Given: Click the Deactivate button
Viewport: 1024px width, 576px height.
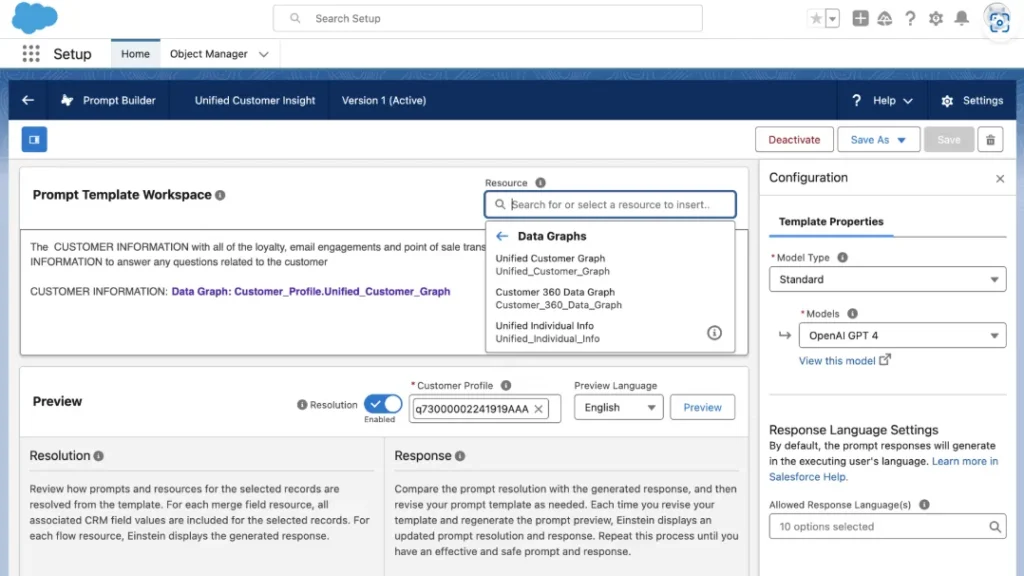Looking at the screenshot, I should point(794,140).
